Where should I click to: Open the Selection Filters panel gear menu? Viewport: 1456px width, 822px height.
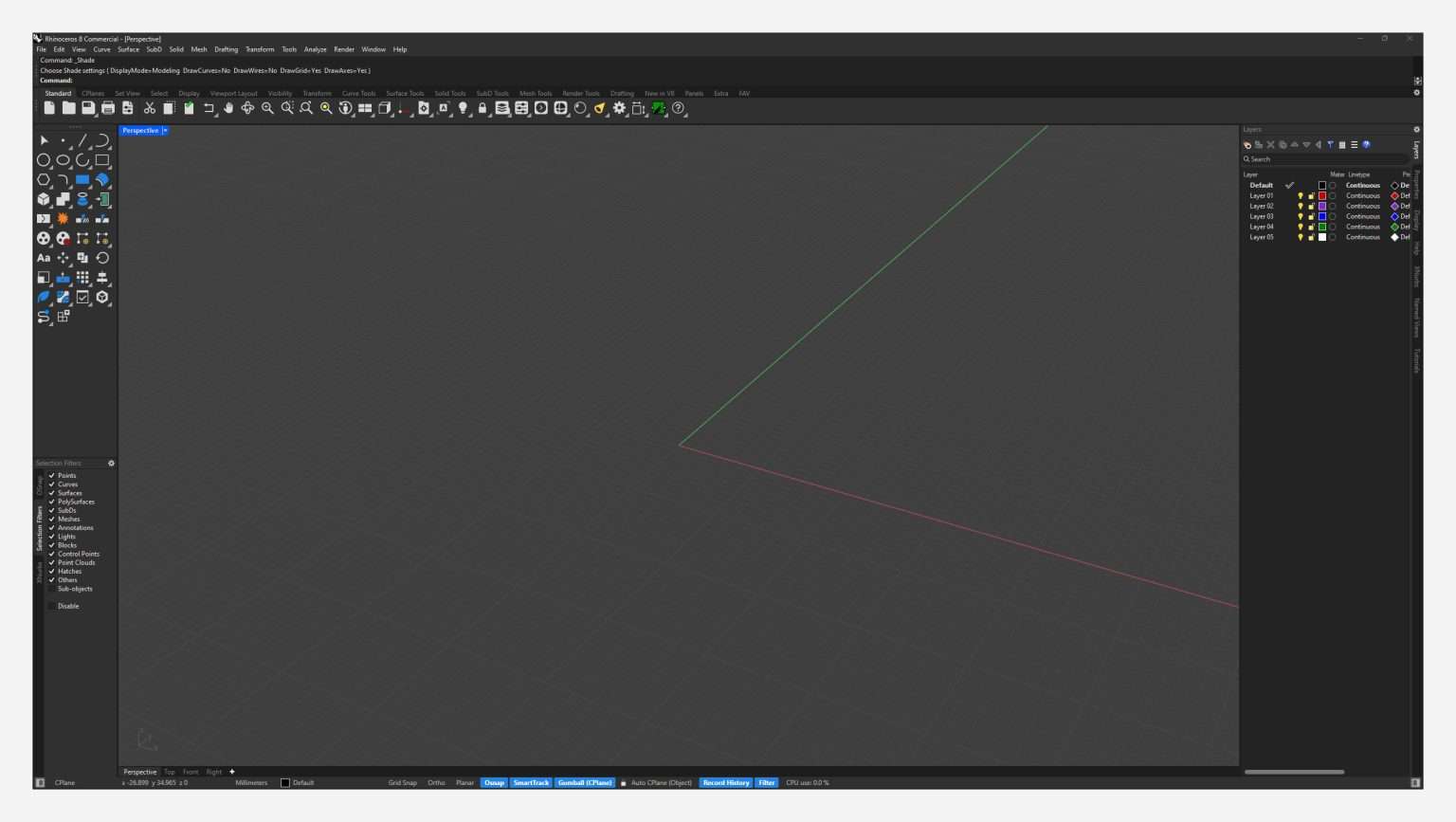pos(111,464)
